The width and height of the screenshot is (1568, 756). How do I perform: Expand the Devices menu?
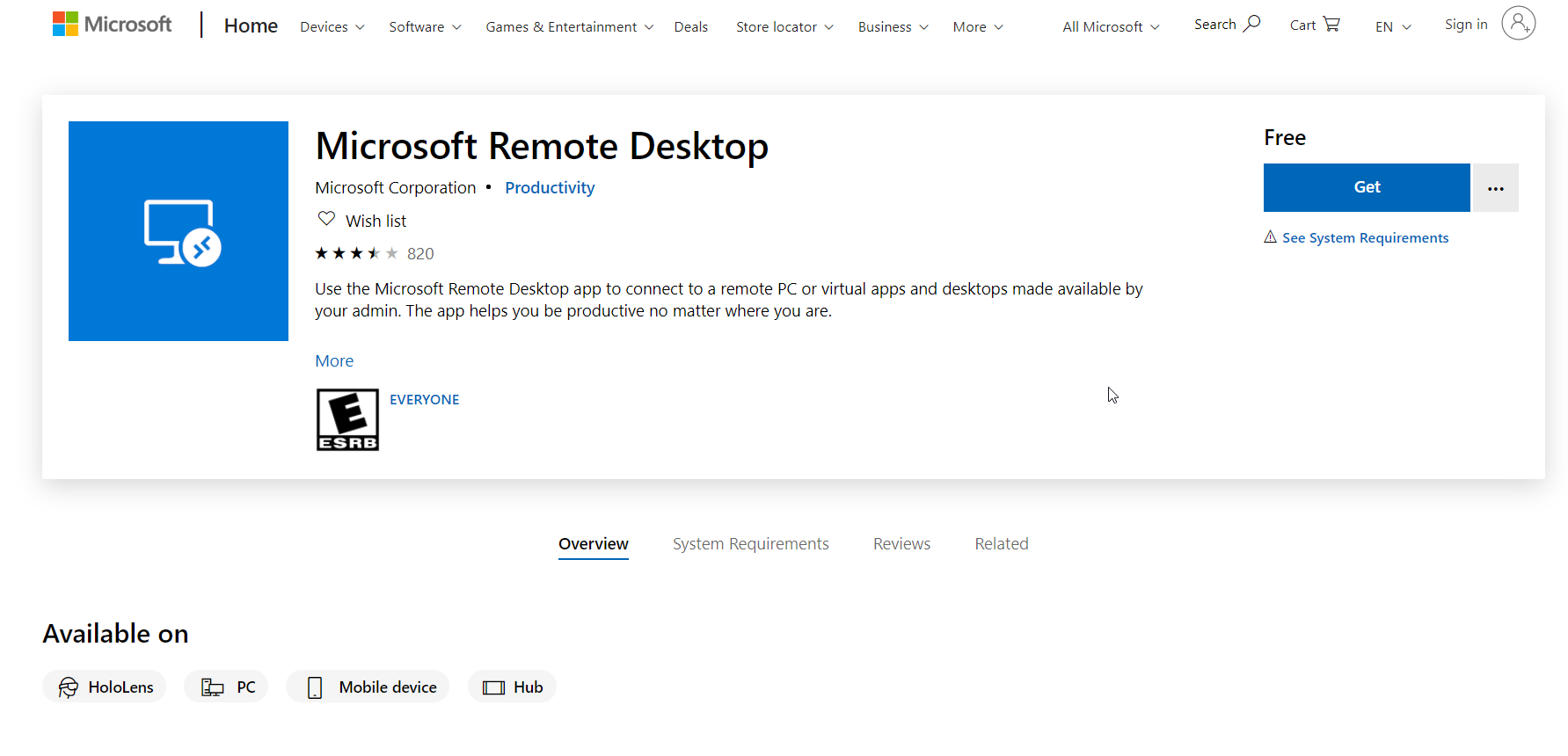tap(332, 27)
